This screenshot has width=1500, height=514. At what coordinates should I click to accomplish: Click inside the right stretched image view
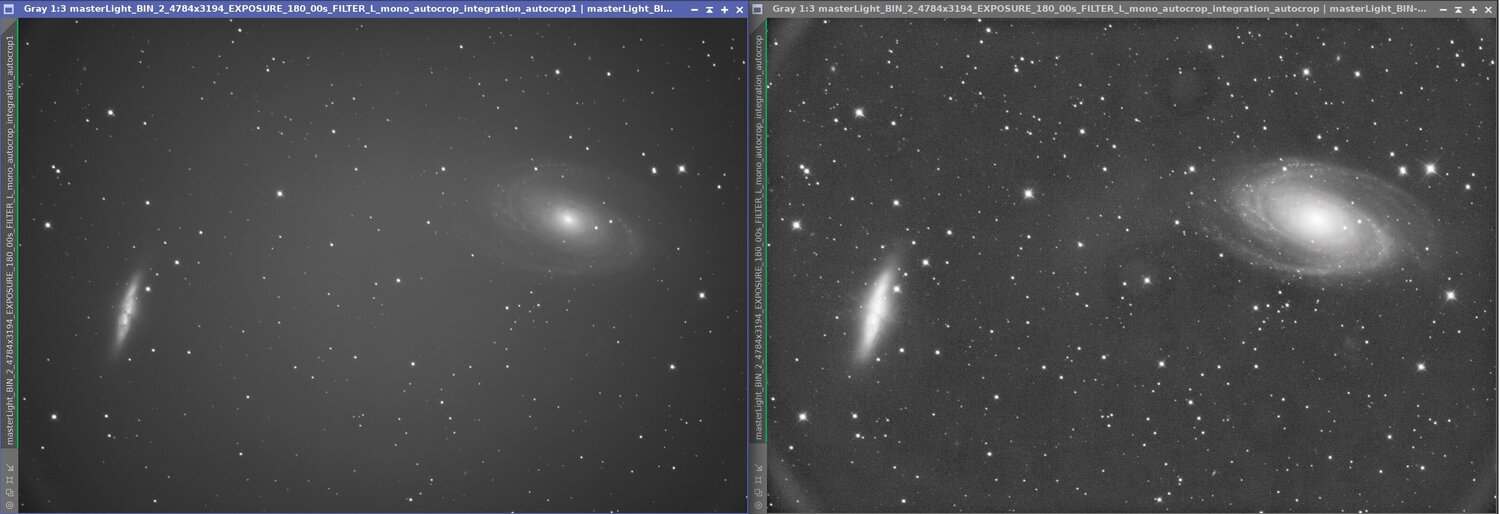pyautogui.click(x=1130, y=265)
